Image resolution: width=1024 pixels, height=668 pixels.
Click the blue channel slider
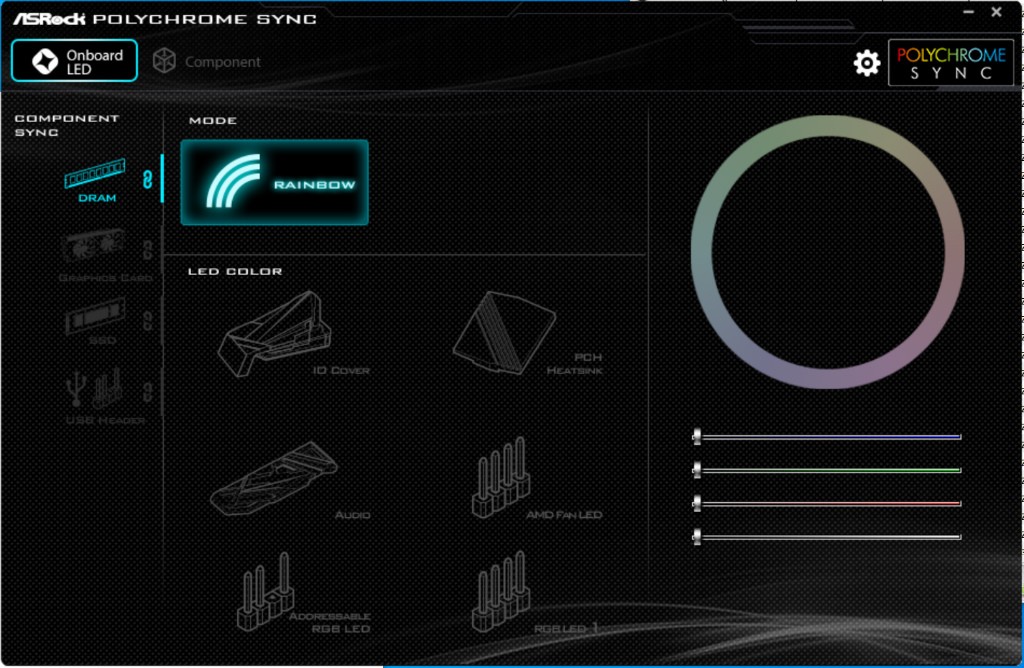[x=827, y=437]
